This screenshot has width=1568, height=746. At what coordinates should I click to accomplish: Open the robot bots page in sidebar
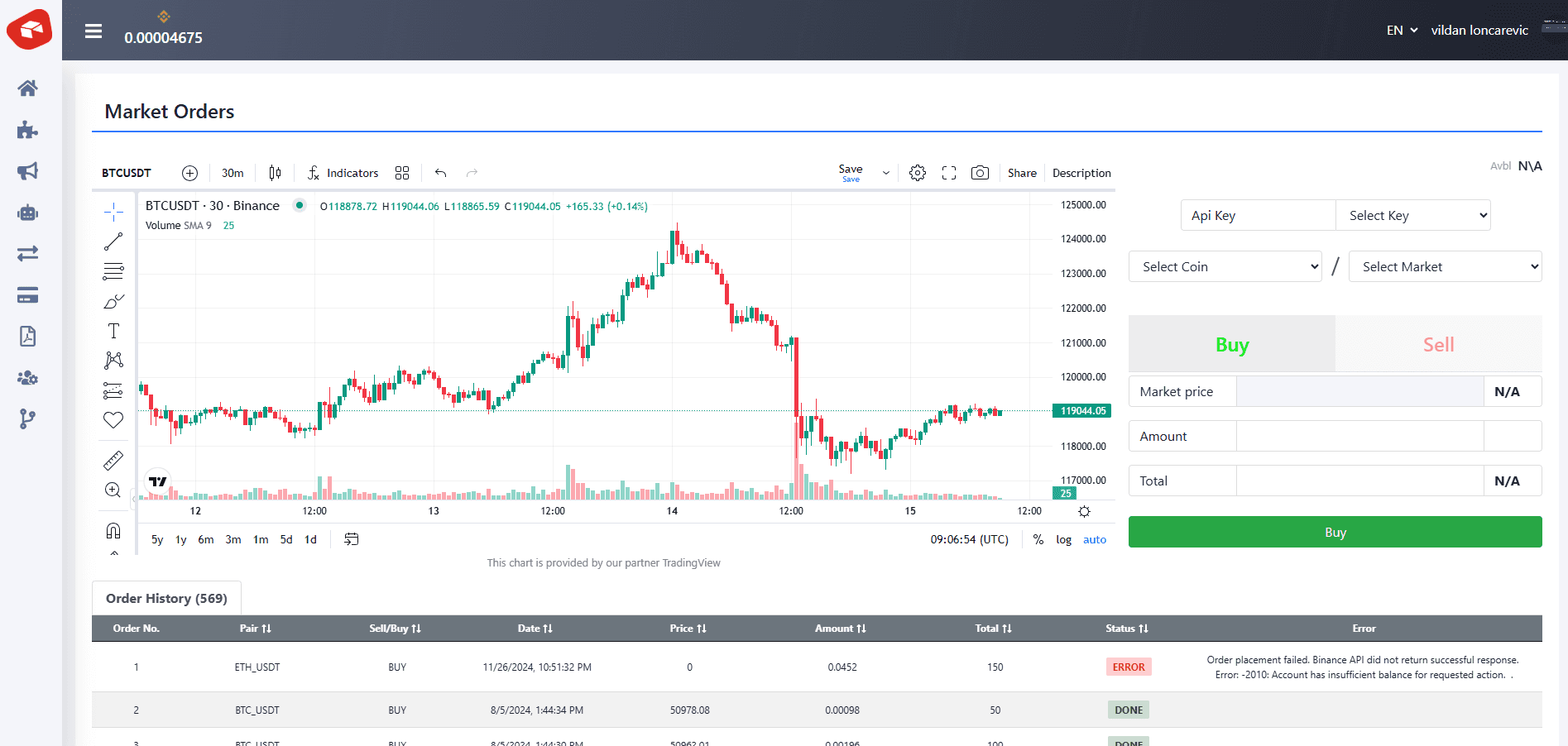click(28, 213)
